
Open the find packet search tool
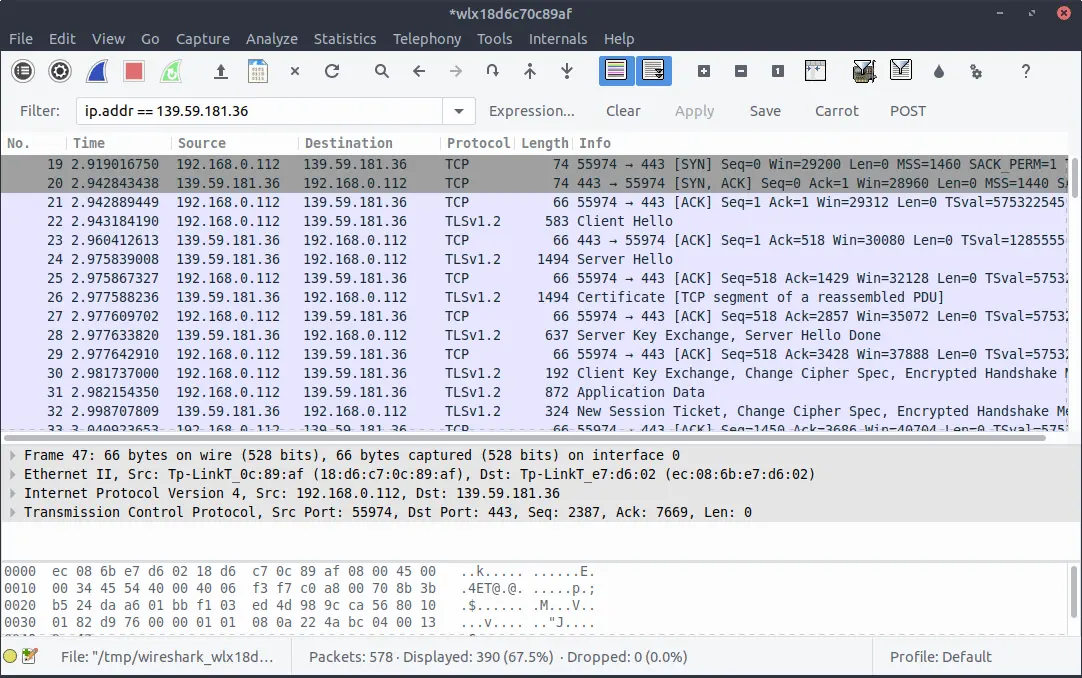(380, 71)
